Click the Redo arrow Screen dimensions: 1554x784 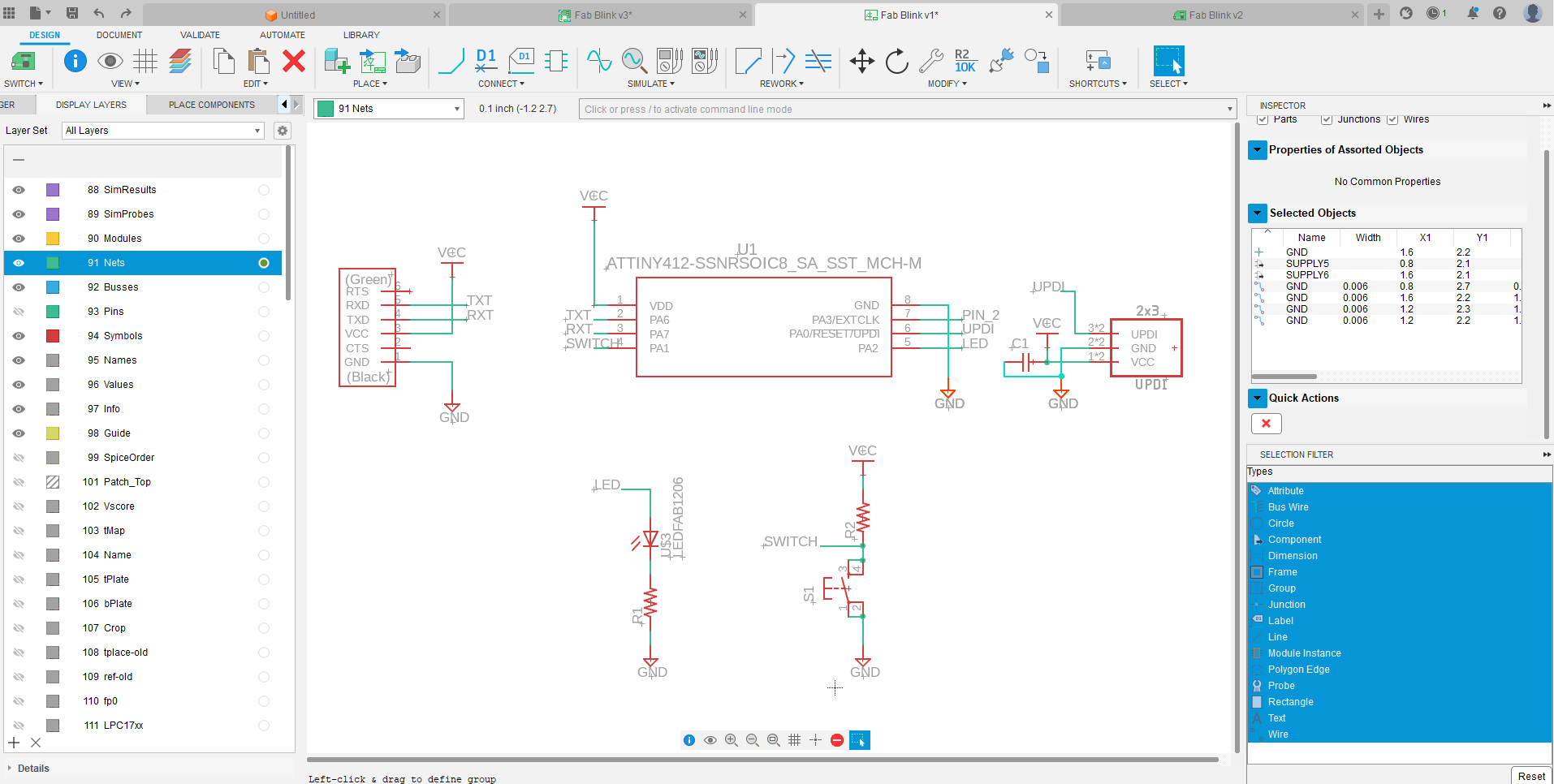[x=126, y=13]
